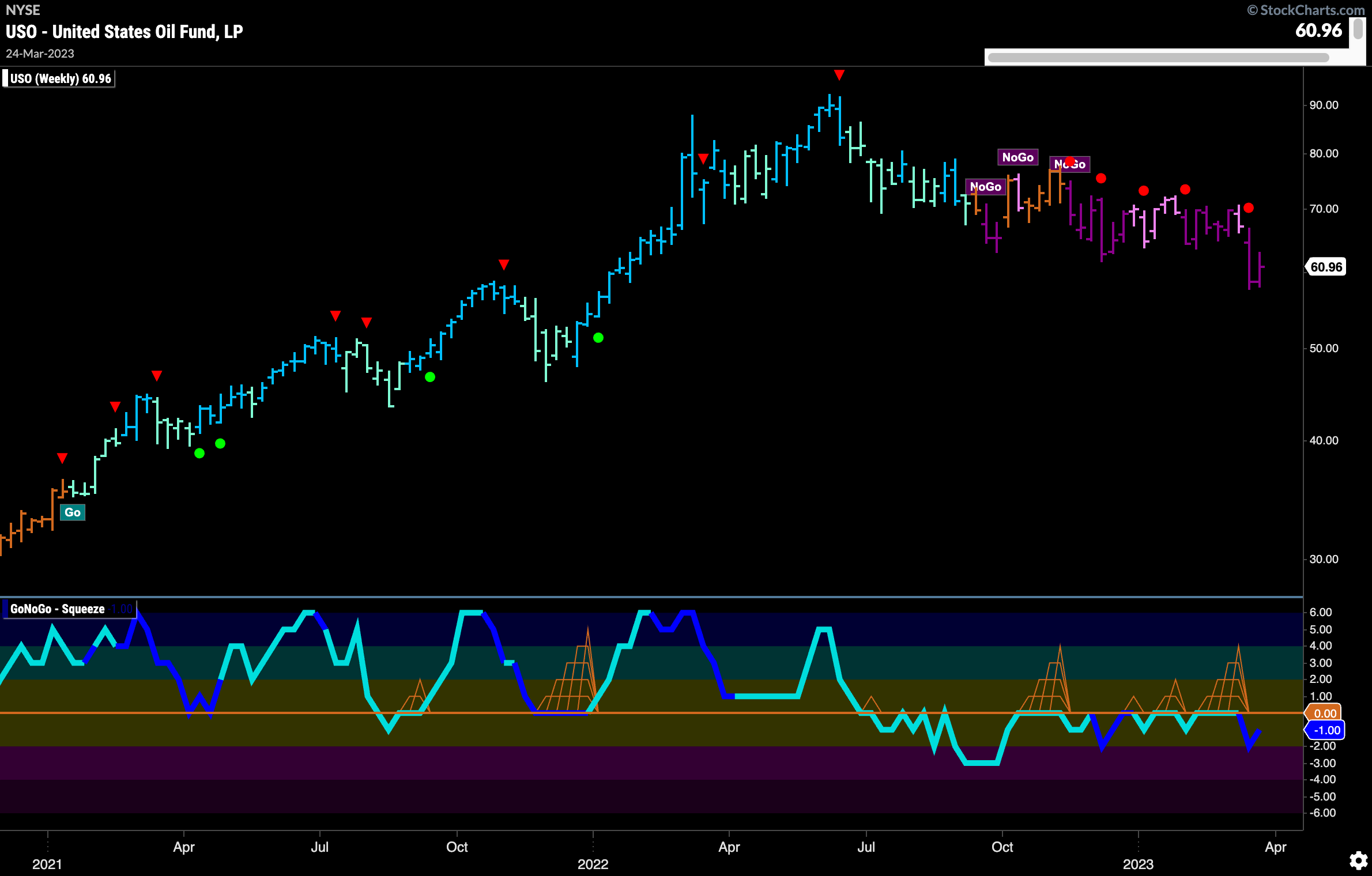Click the 30.00 price axis label
1372x876 pixels.
[x=1324, y=560]
